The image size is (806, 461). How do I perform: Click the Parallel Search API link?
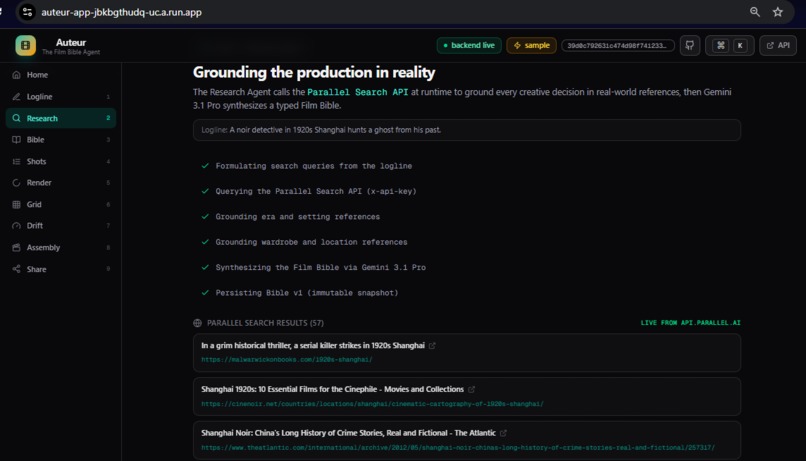click(x=358, y=92)
